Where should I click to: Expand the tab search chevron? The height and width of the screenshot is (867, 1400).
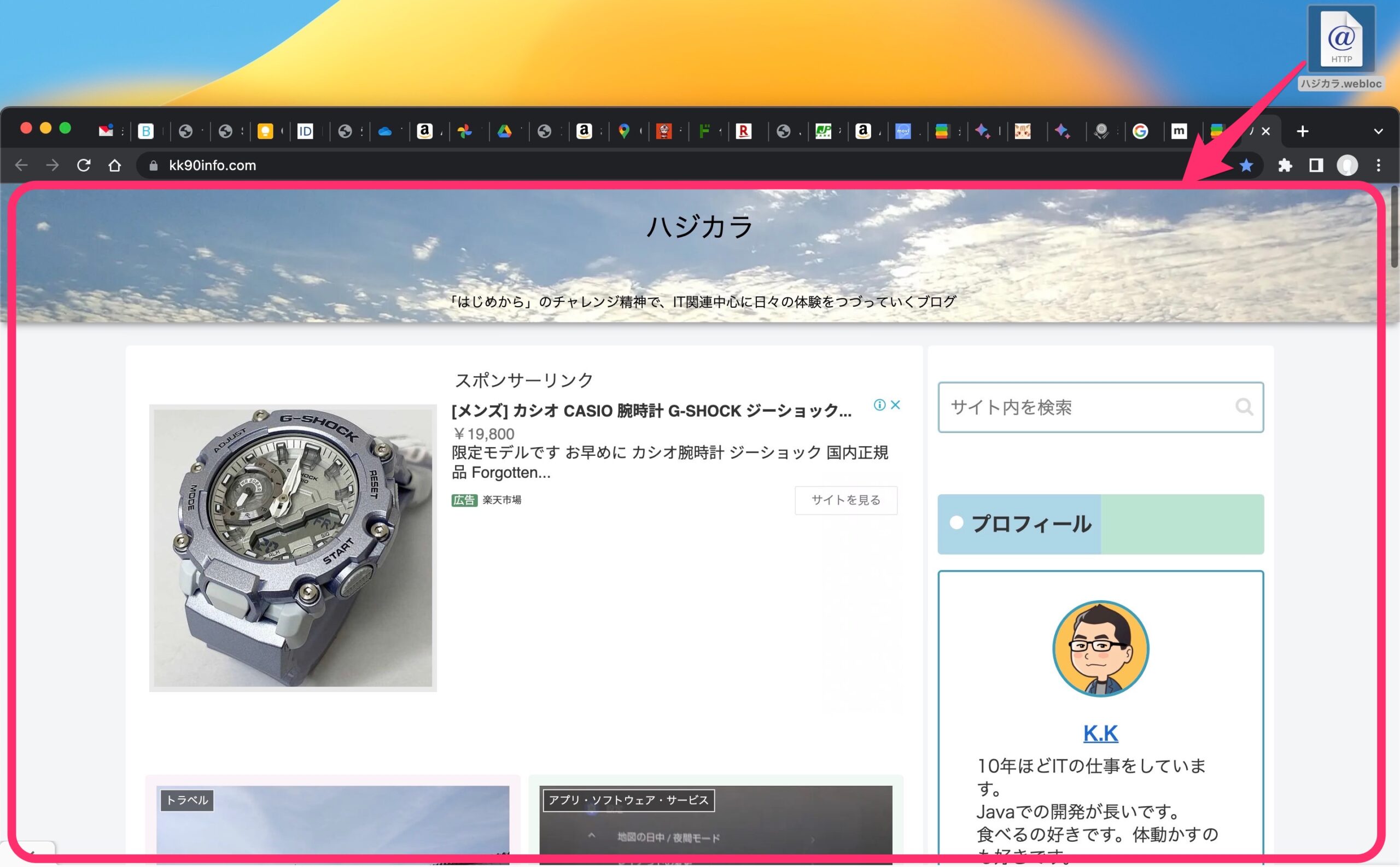pos(1378,131)
